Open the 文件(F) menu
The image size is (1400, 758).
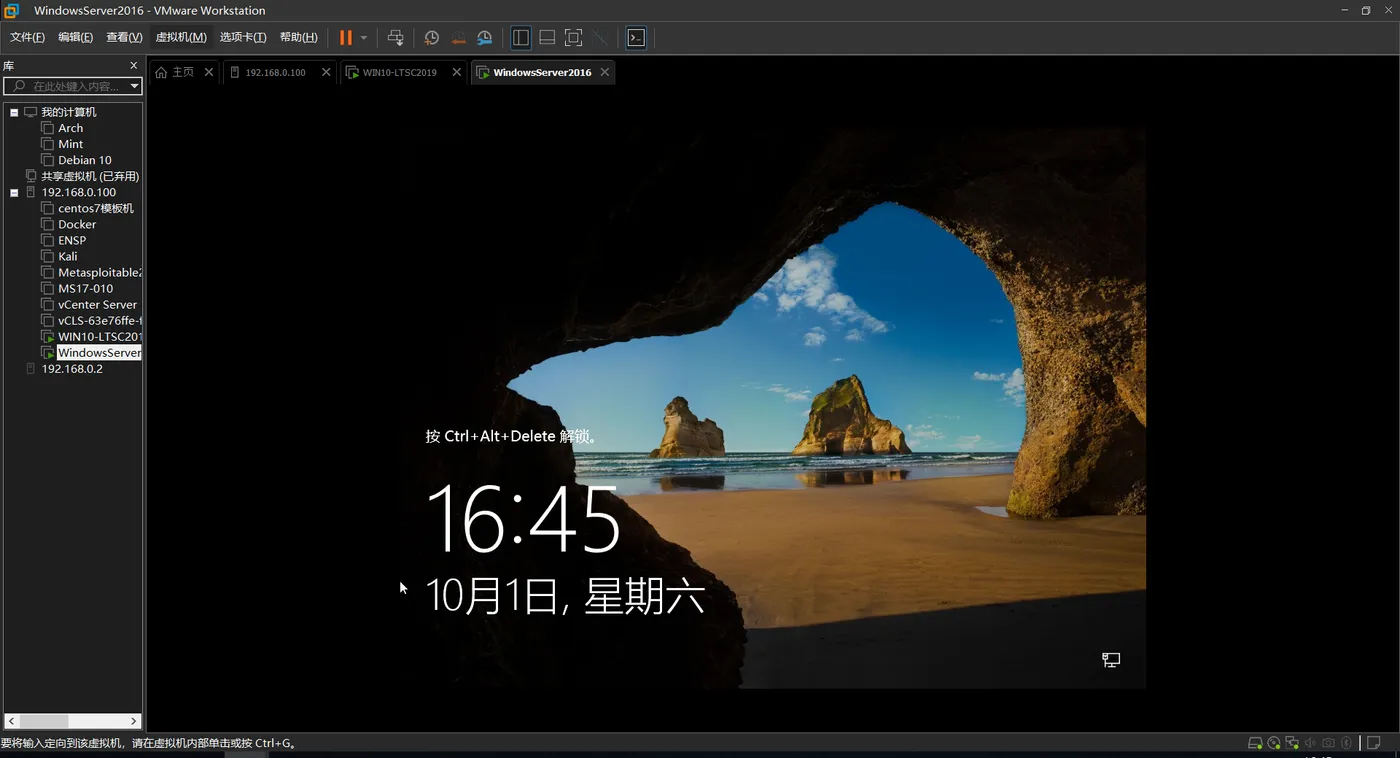pos(27,37)
